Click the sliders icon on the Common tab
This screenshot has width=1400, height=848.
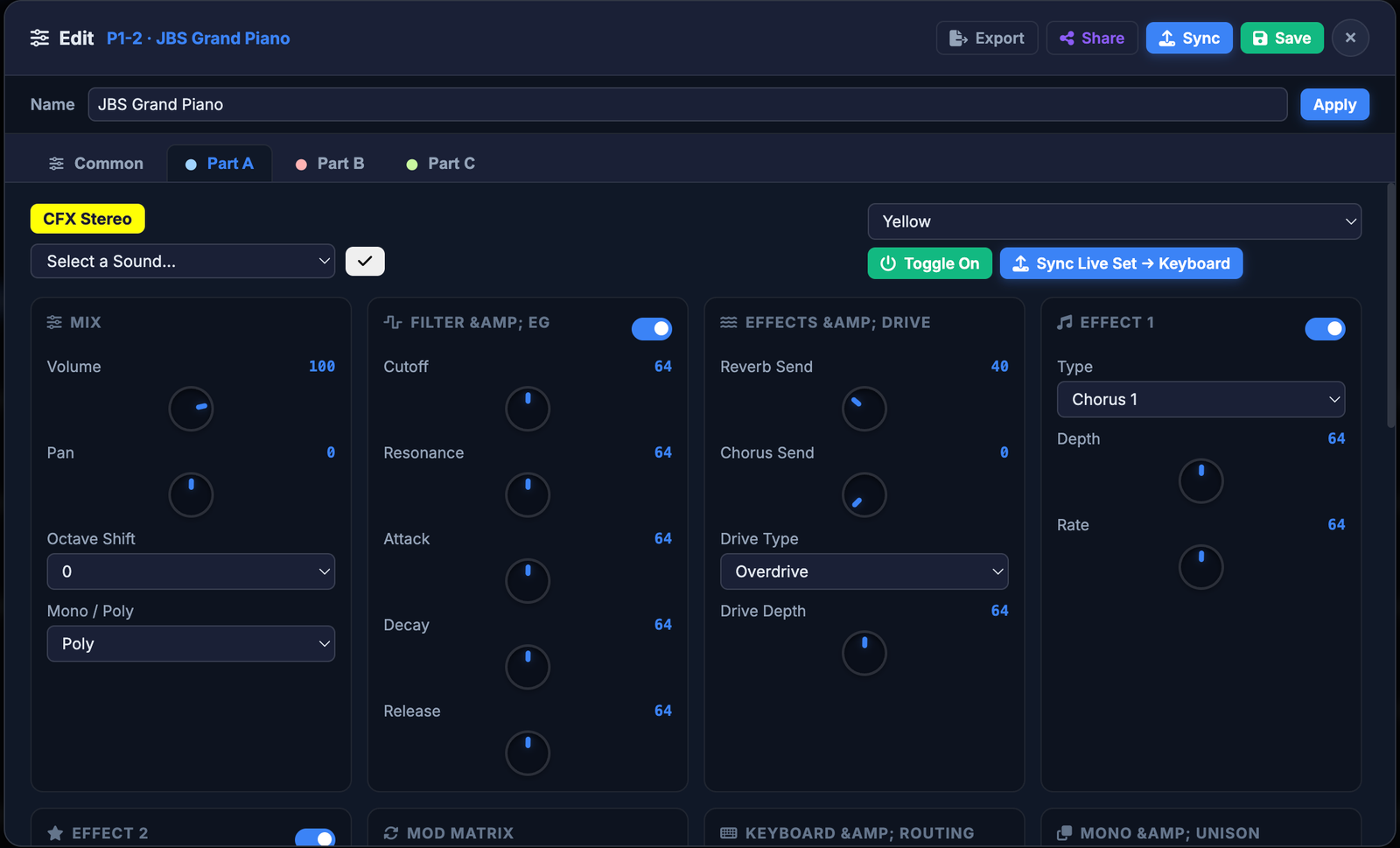[x=56, y=164]
